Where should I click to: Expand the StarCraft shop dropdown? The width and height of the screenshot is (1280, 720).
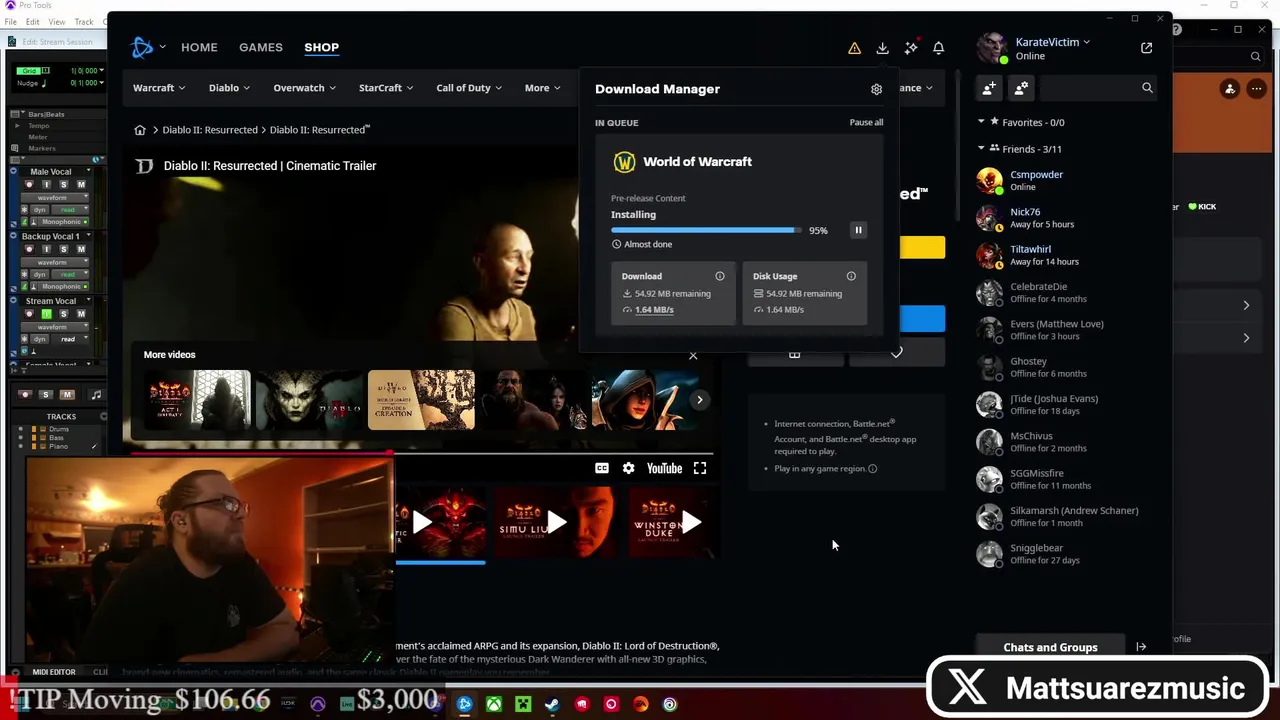click(386, 88)
